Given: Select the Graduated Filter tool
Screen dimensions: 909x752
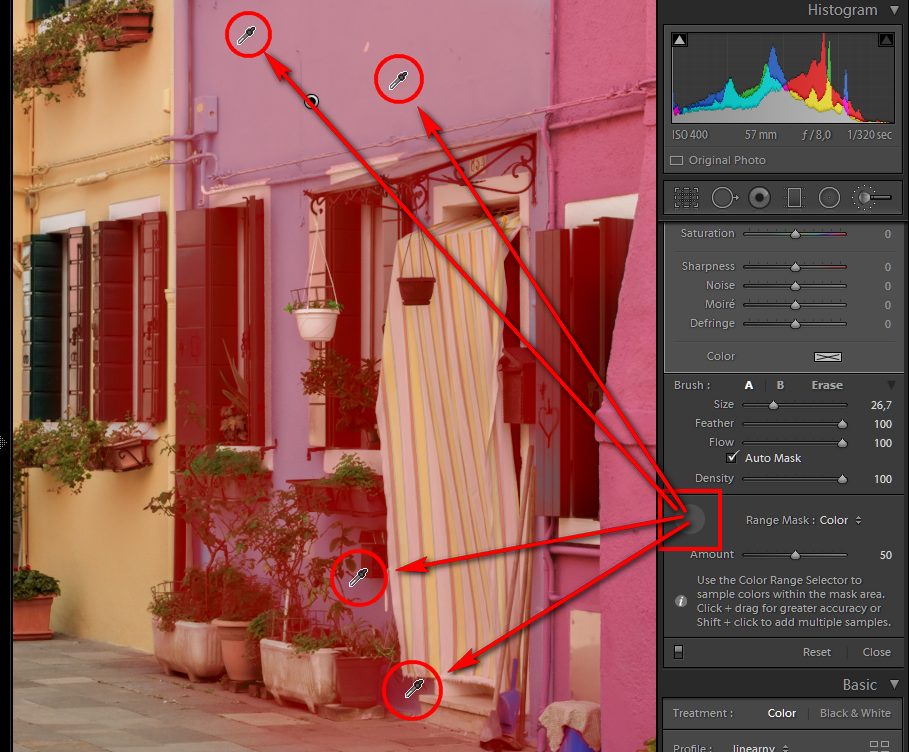Looking at the screenshot, I should [794, 198].
